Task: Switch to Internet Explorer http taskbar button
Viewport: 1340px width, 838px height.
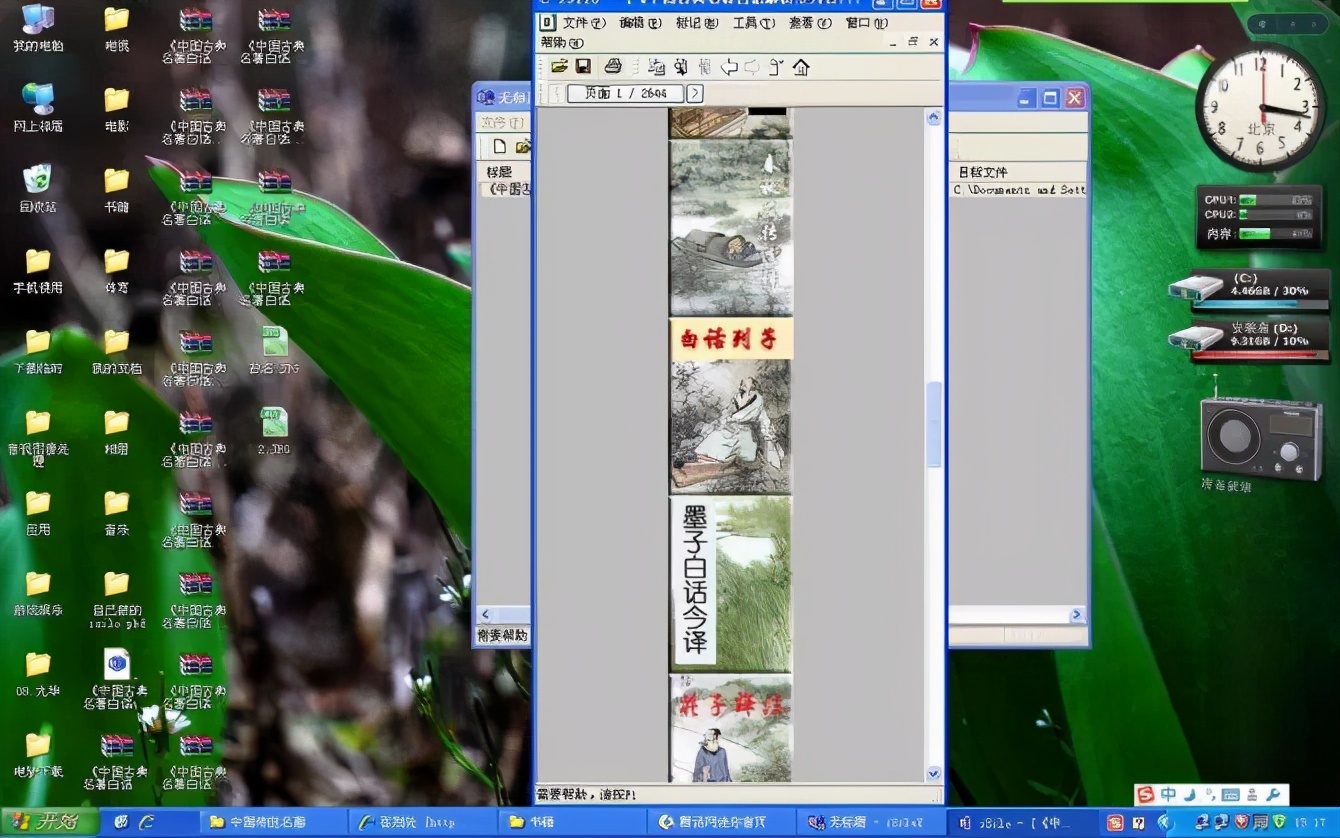Action: tap(422, 822)
